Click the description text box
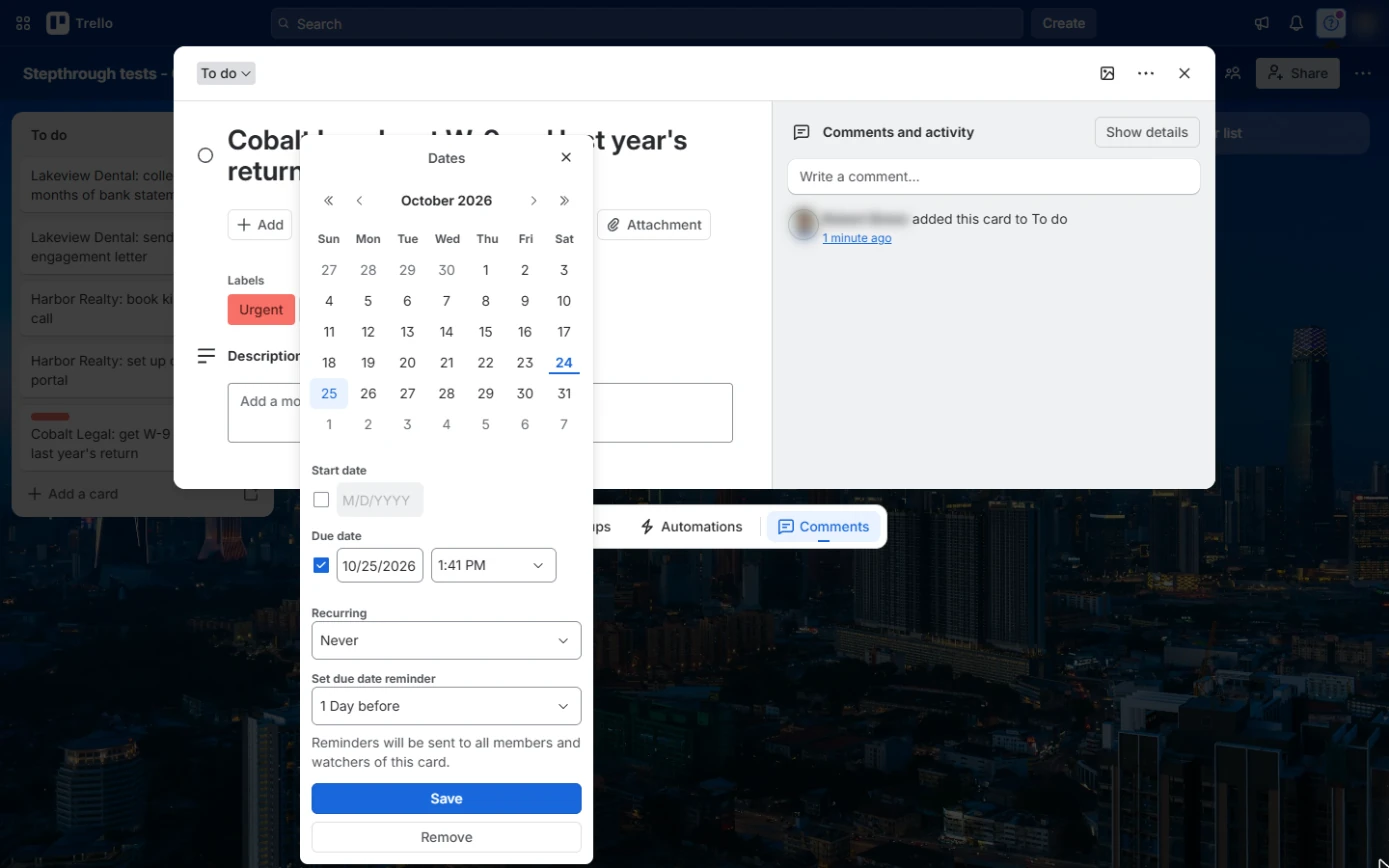 (x=480, y=412)
